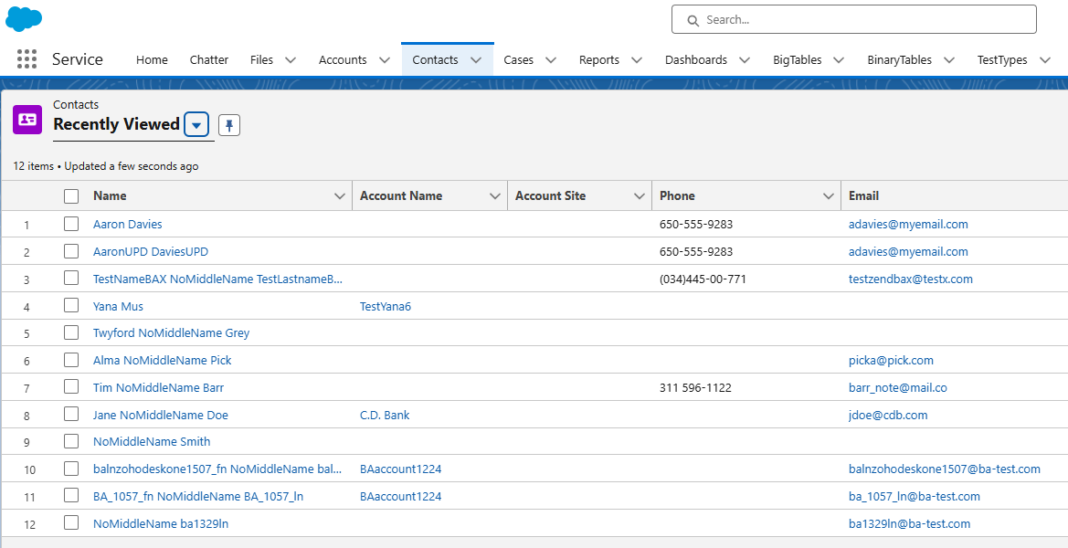Open the list view selector arrow
This screenshot has height=548, width=1068.
pos(197,125)
